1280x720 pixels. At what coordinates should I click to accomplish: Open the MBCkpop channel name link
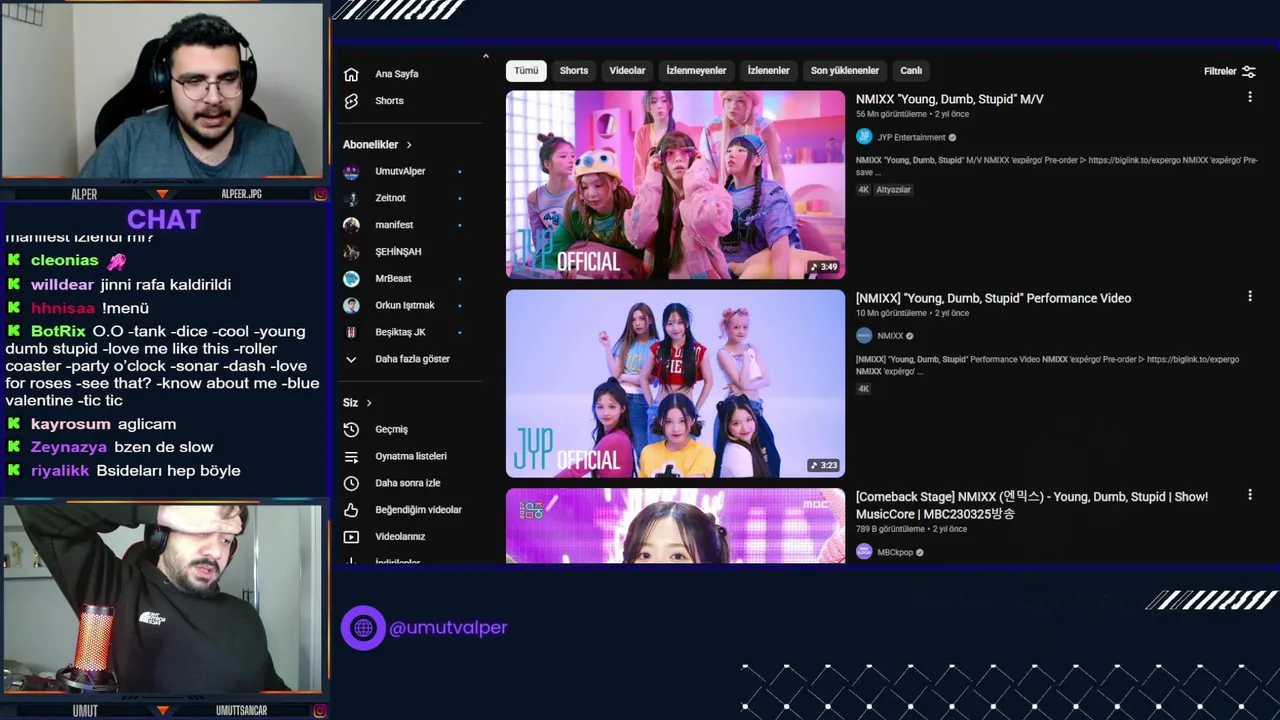[x=895, y=552]
